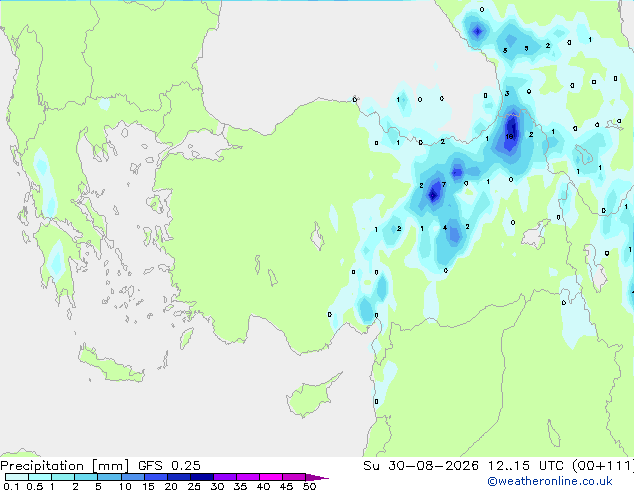
Task: Click the '15' legend scale label
Action: click(148, 486)
